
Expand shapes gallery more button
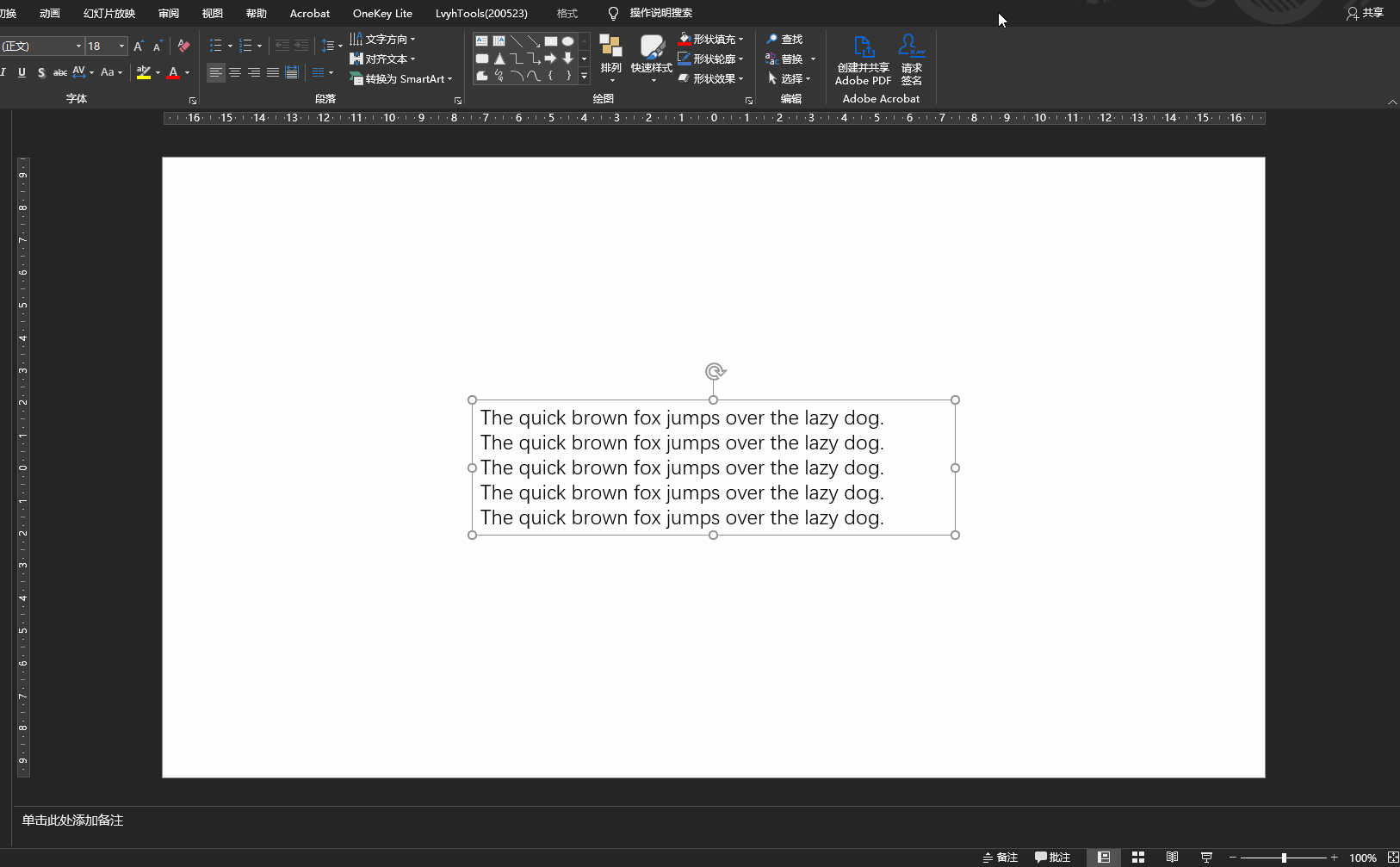click(584, 76)
